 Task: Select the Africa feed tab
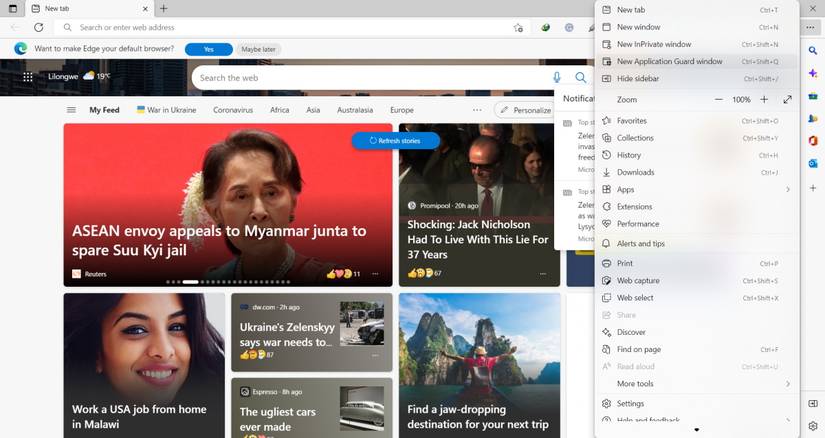pyautogui.click(x=279, y=110)
